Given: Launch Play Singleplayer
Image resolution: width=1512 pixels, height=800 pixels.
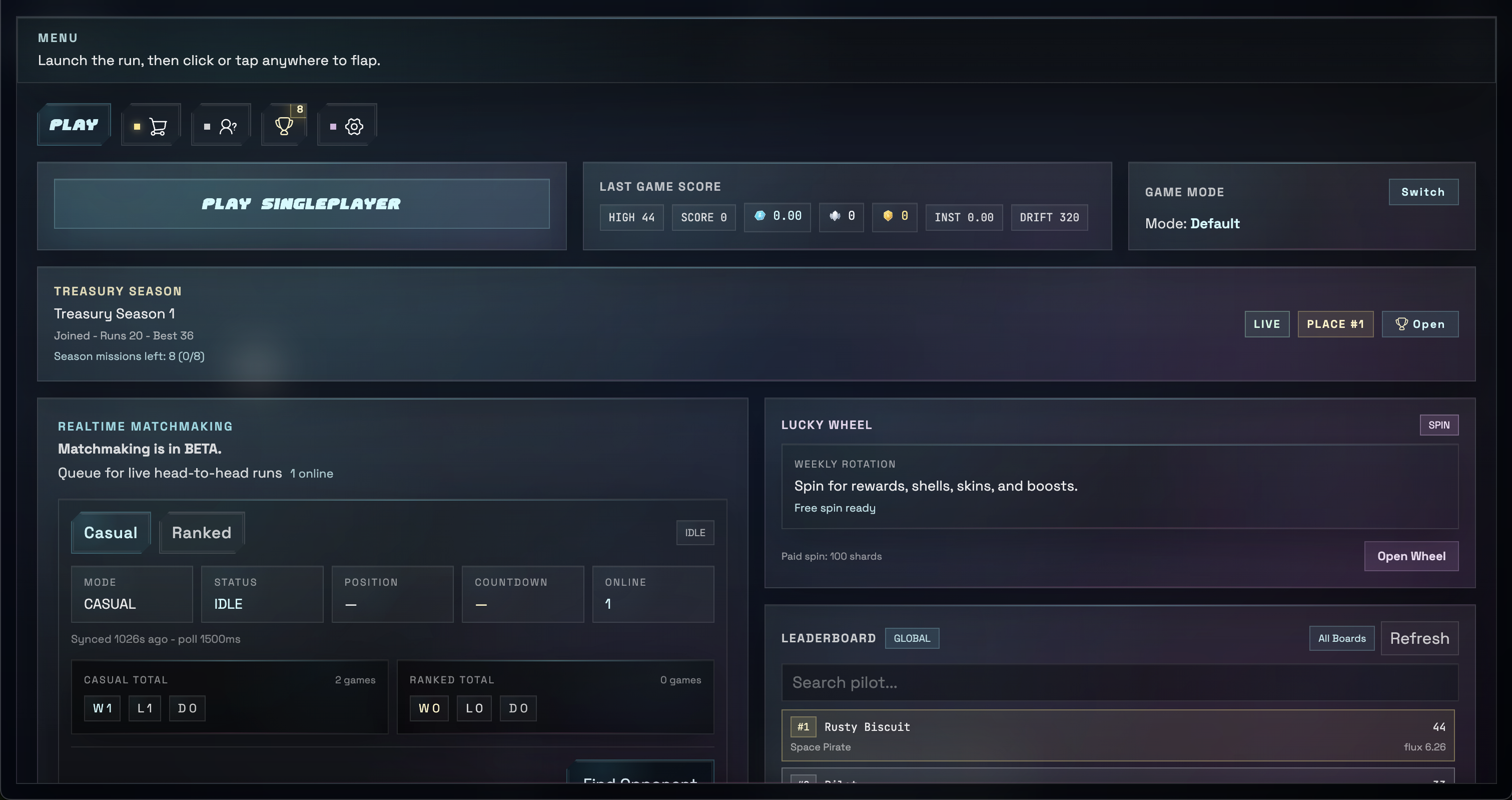Looking at the screenshot, I should pyautogui.click(x=301, y=203).
